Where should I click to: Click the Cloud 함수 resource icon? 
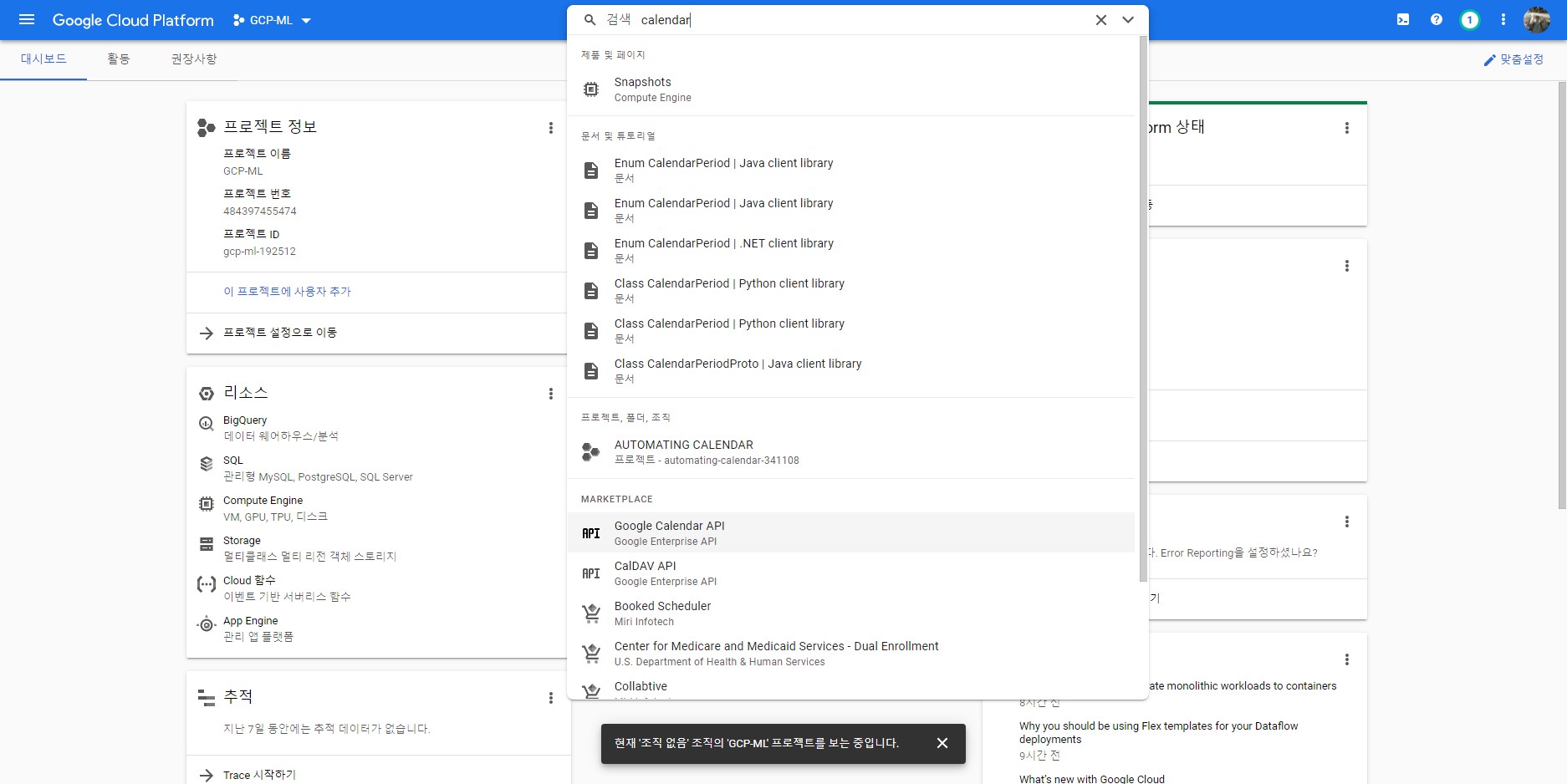tap(207, 584)
